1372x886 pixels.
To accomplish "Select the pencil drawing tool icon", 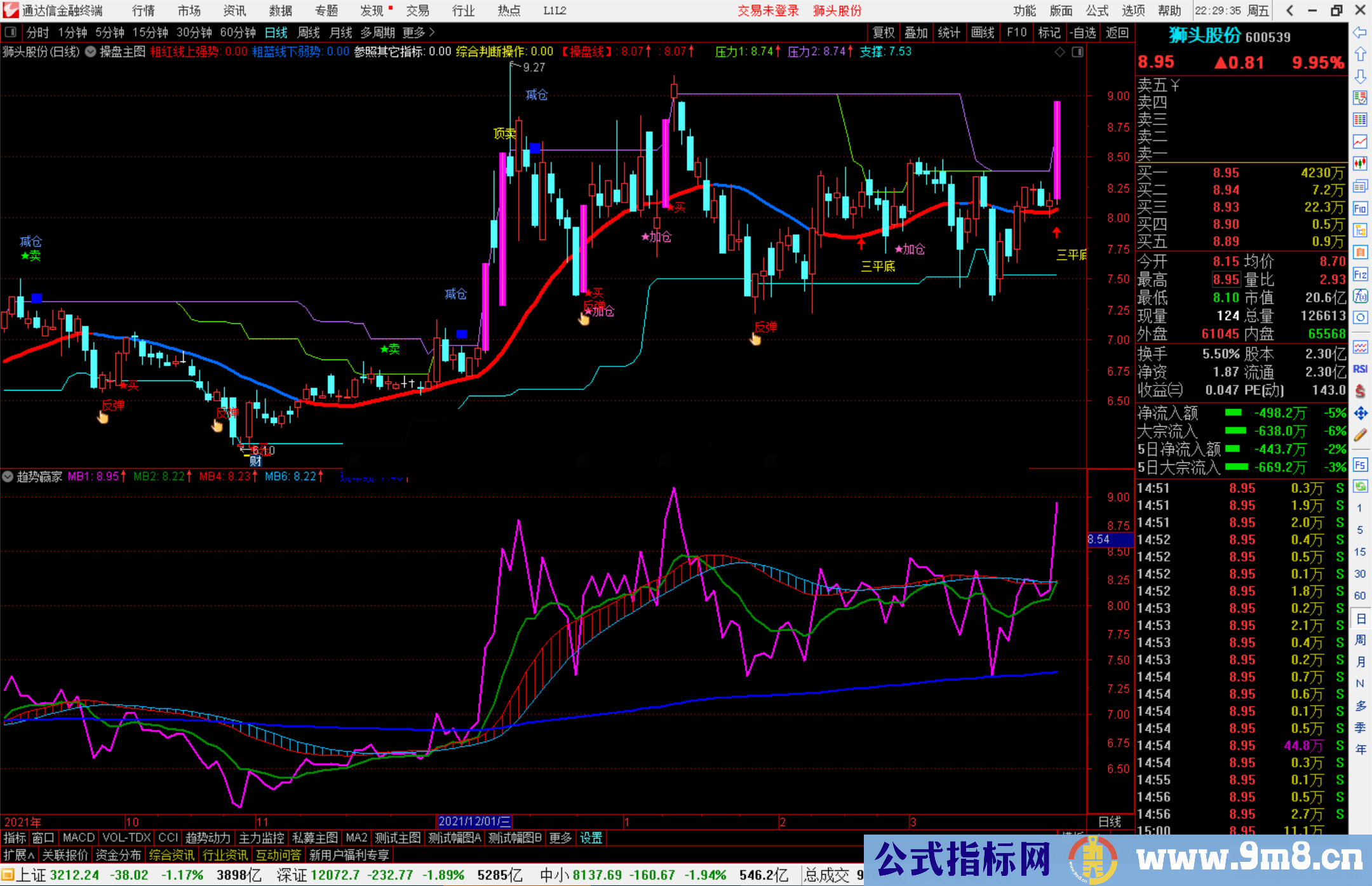I will [x=1360, y=435].
